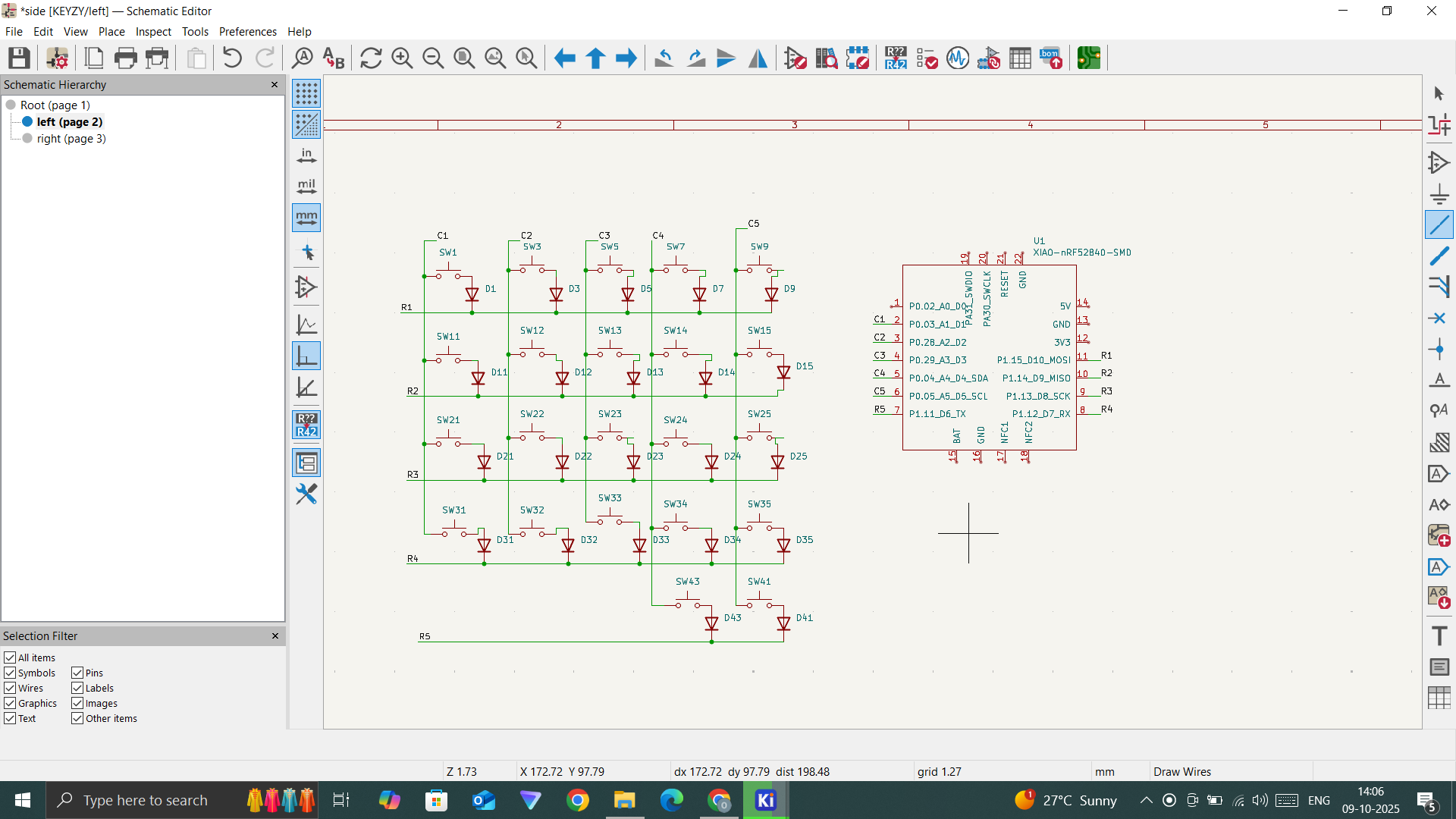Open the Bill of Materials tool

[1052, 58]
